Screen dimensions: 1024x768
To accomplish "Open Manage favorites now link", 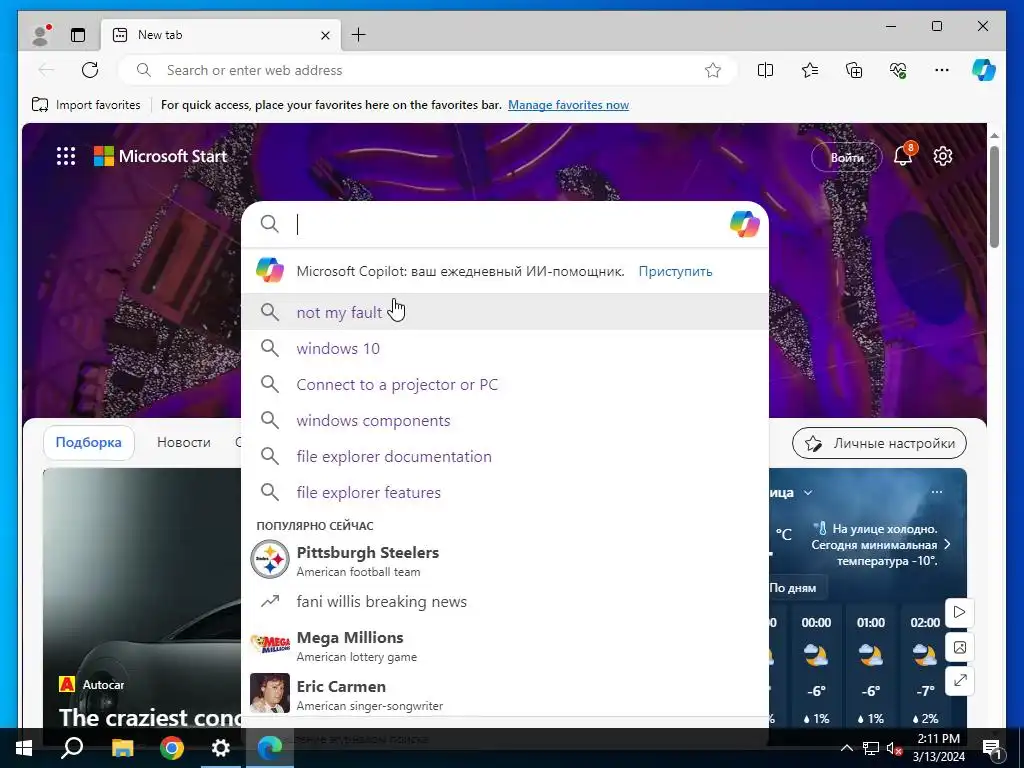I will 568,104.
